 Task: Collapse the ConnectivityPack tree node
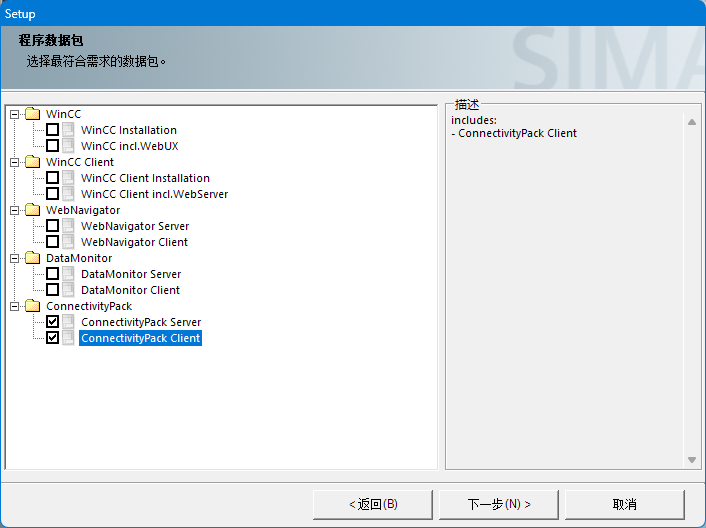tap(14, 307)
